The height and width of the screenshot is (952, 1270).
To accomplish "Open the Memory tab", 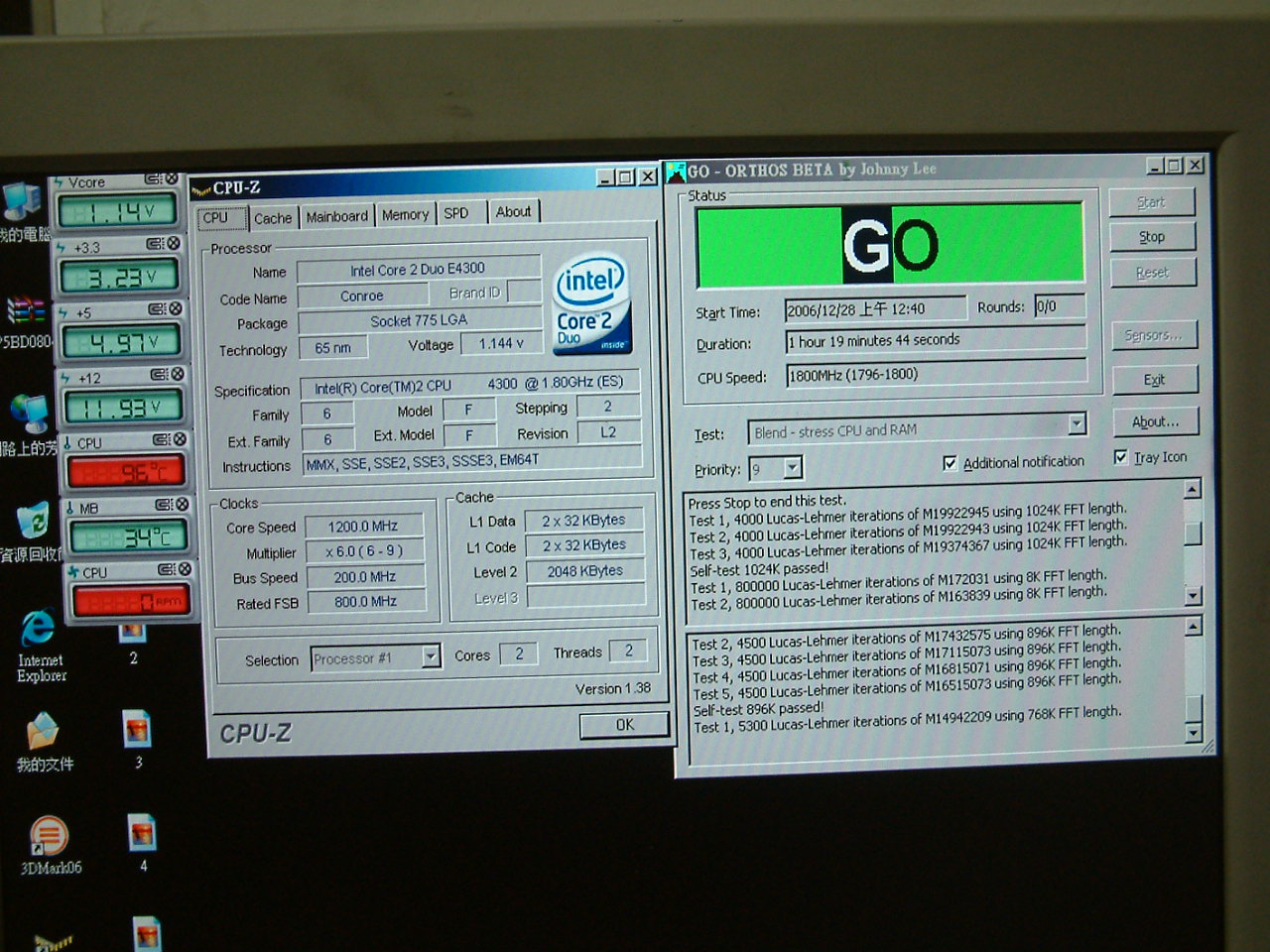I will pyautogui.click(x=405, y=214).
